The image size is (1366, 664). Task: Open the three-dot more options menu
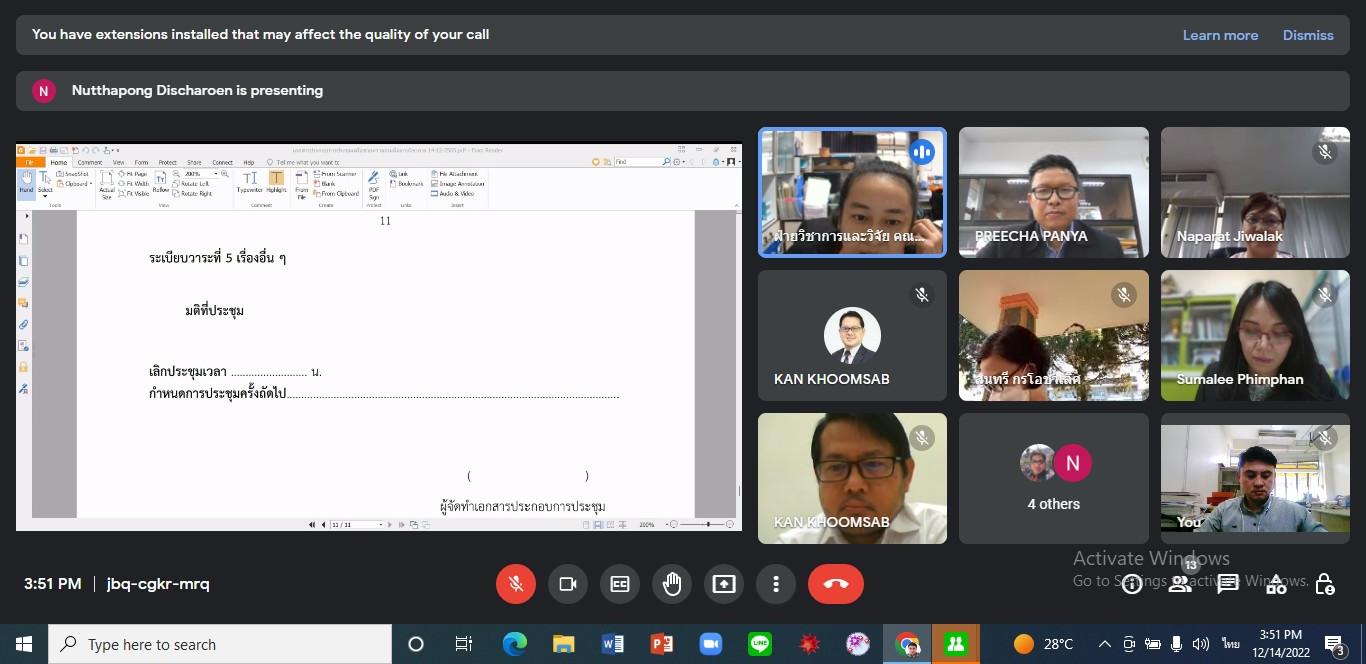776,584
